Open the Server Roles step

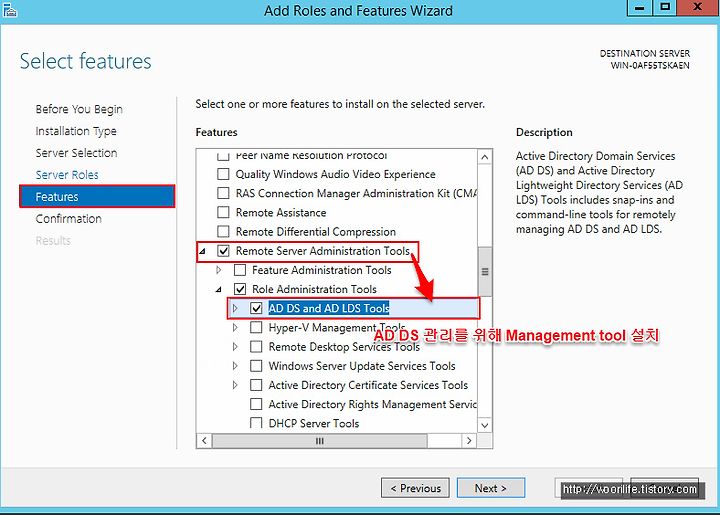coord(67,175)
